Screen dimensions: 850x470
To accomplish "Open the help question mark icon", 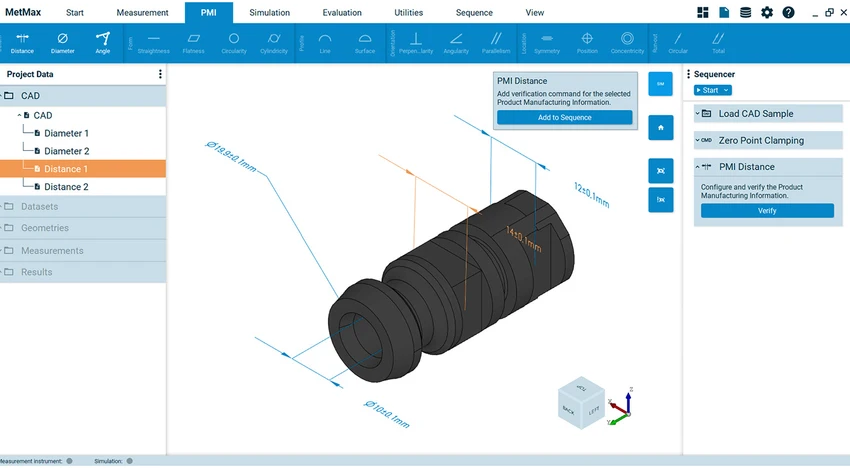I will pyautogui.click(x=788, y=12).
